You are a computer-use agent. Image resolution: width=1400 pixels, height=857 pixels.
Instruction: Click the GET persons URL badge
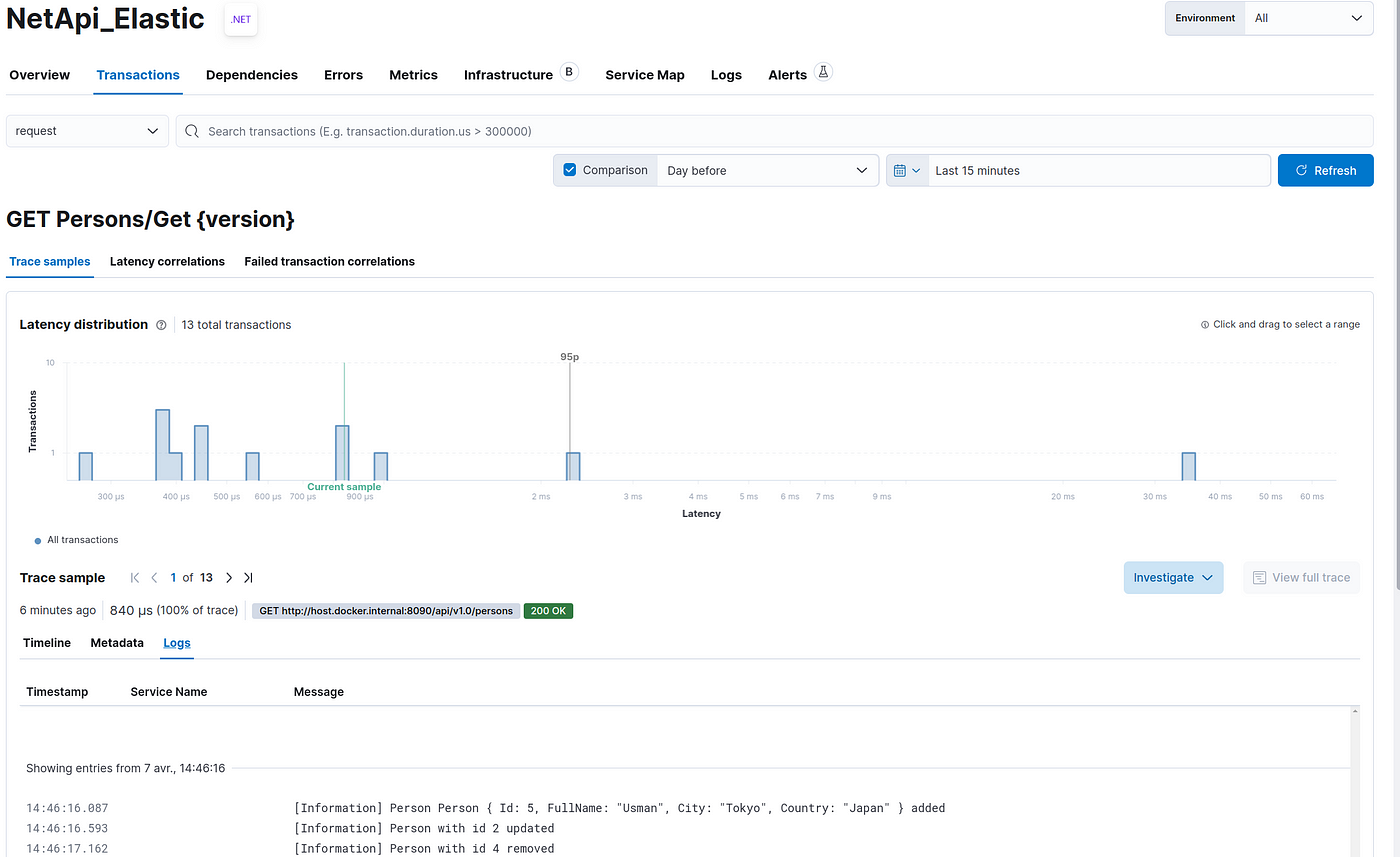click(x=386, y=611)
